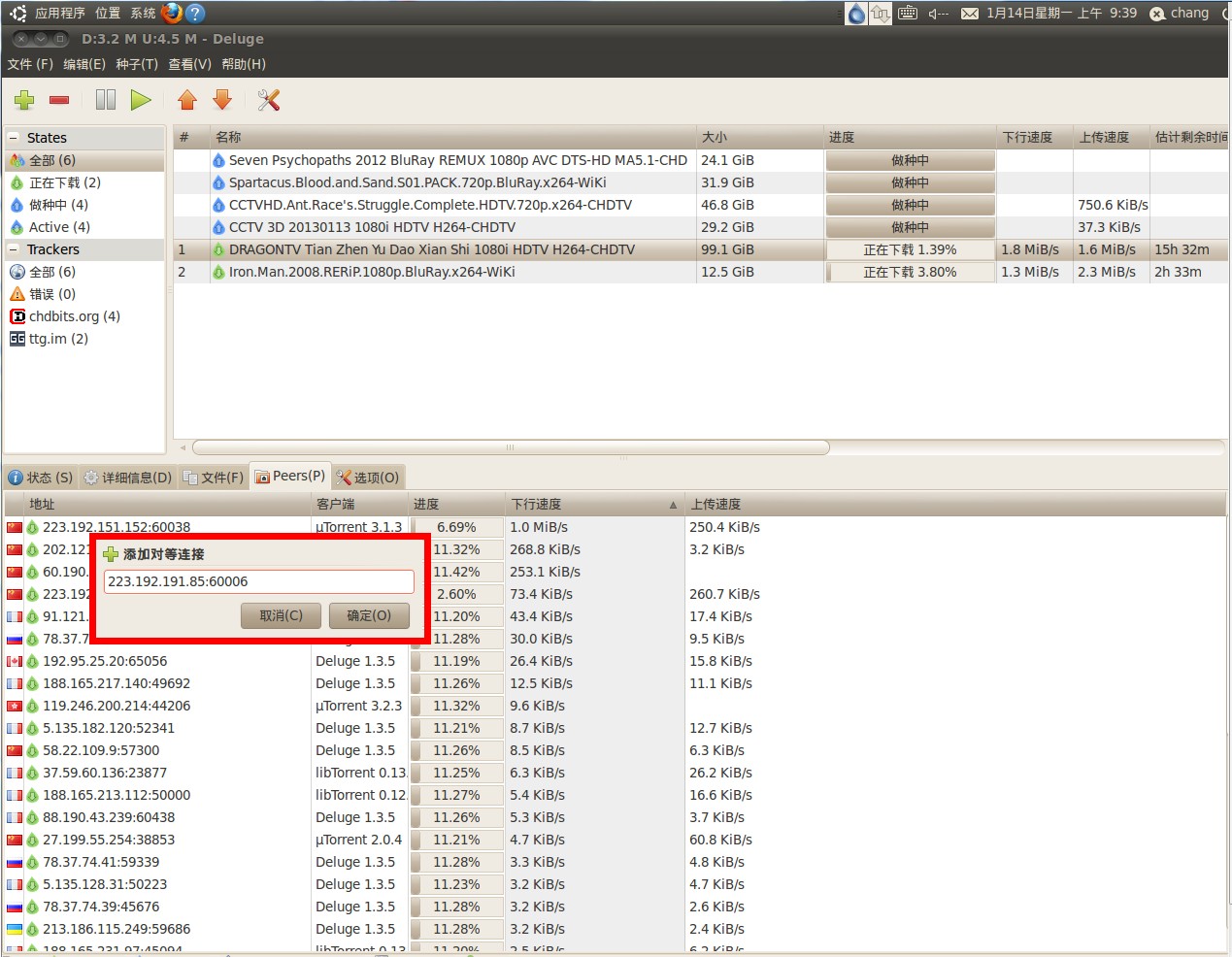The width and height of the screenshot is (1232, 957).
Task: Resume torrents with the green play icon
Action: [x=141, y=100]
